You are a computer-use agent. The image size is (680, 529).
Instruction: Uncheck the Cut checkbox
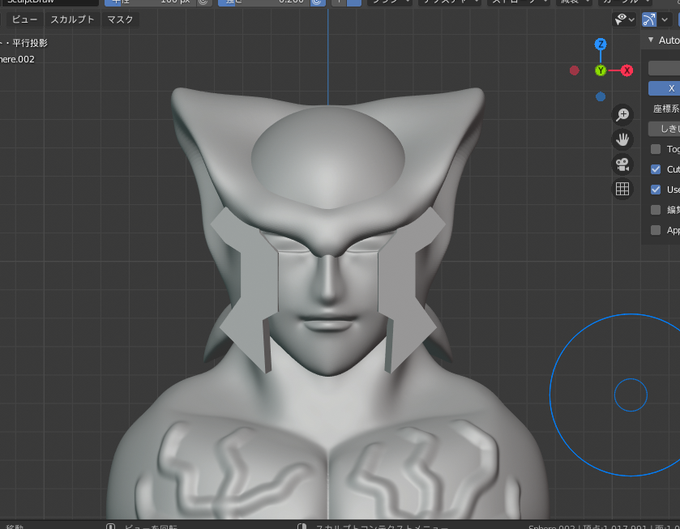click(x=656, y=169)
